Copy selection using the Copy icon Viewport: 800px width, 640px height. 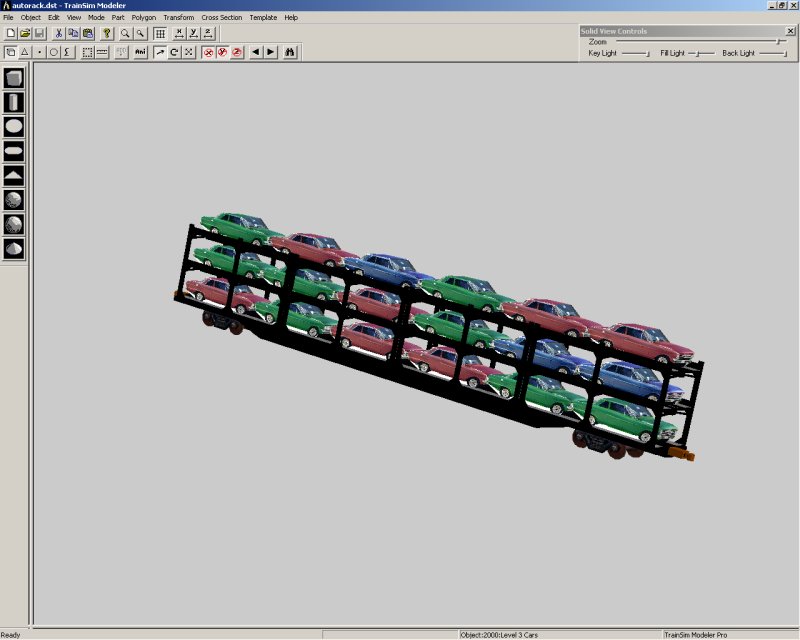[x=73, y=34]
